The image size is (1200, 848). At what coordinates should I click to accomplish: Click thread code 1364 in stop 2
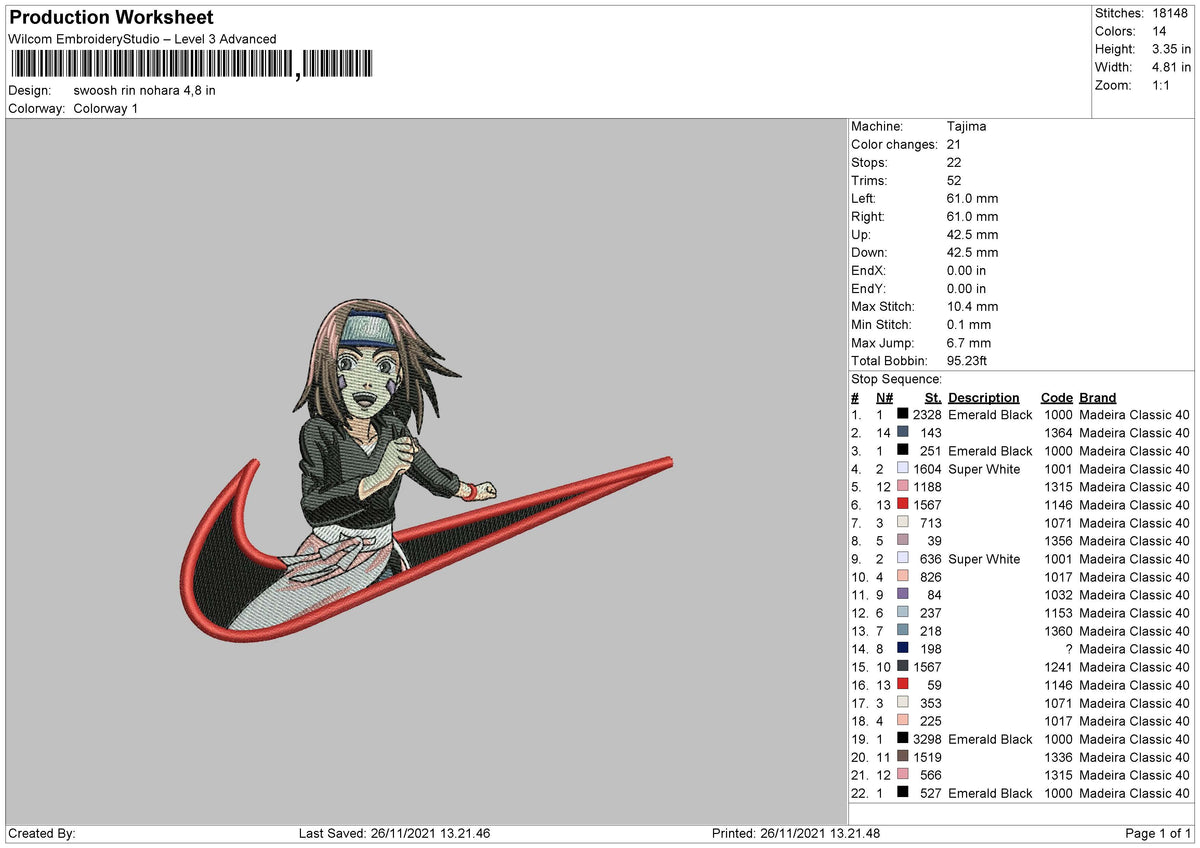1058,432
